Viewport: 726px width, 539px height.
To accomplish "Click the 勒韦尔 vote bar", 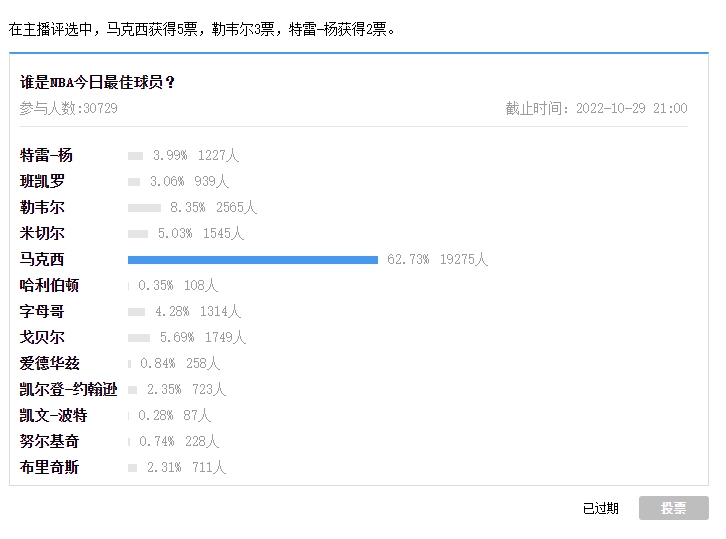I will click(x=144, y=208).
